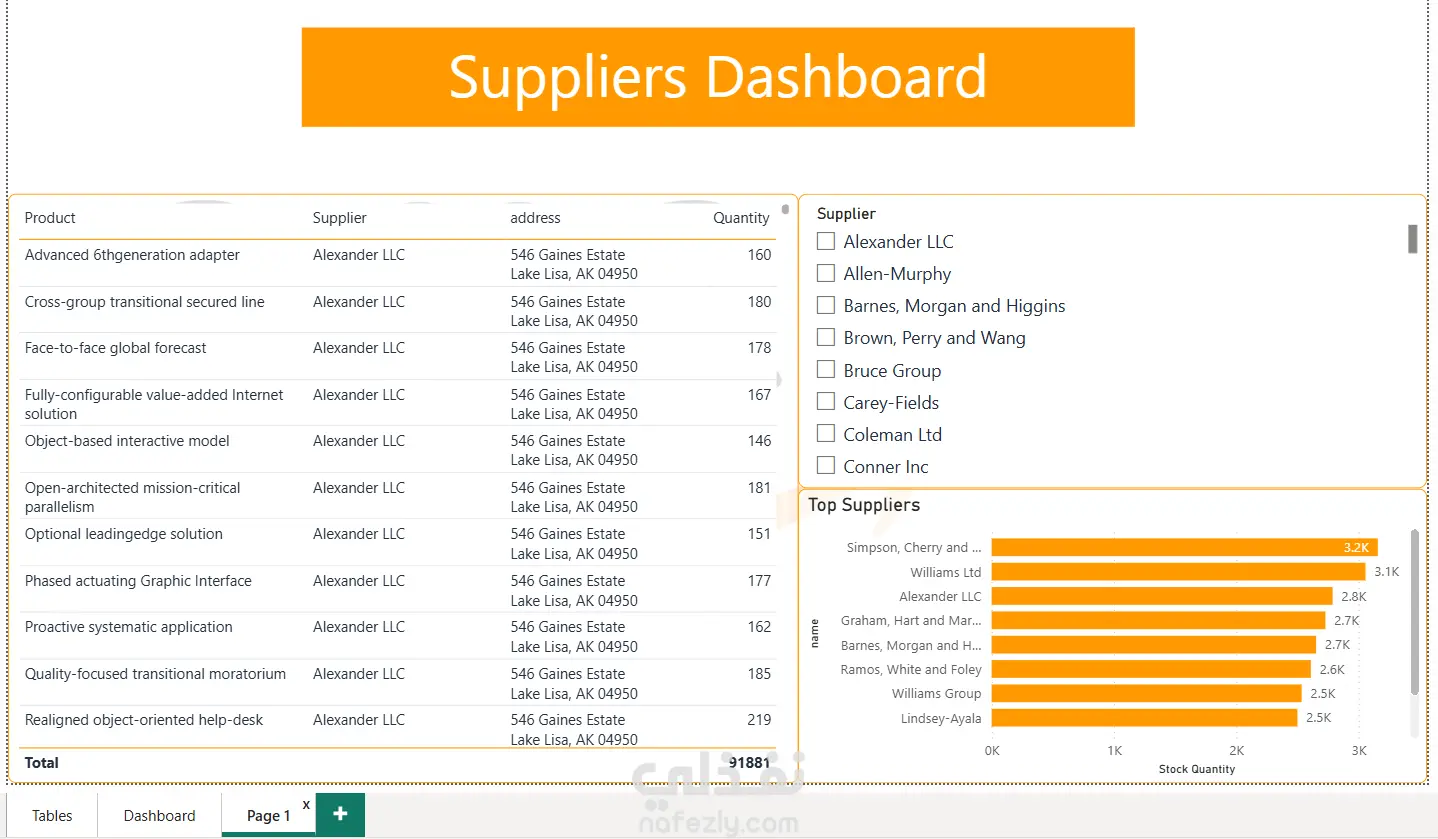Image resolution: width=1438 pixels, height=839 pixels.
Task: Toggle the Conner Inc checkbox
Action: coord(826,466)
